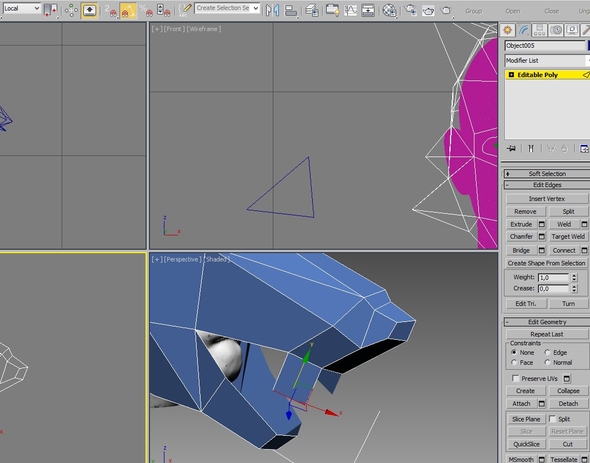Expand the Soft Selection rollout
590x463 pixels.
[547, 174]
